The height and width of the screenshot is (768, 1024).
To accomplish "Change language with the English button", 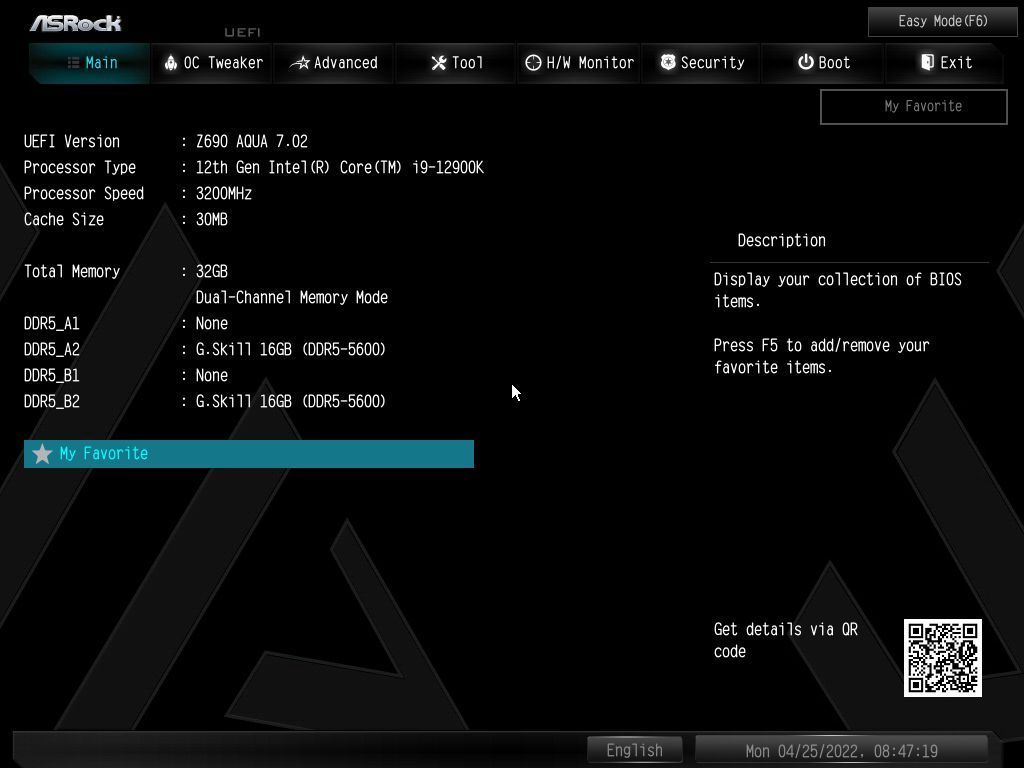I will (635, 750).
